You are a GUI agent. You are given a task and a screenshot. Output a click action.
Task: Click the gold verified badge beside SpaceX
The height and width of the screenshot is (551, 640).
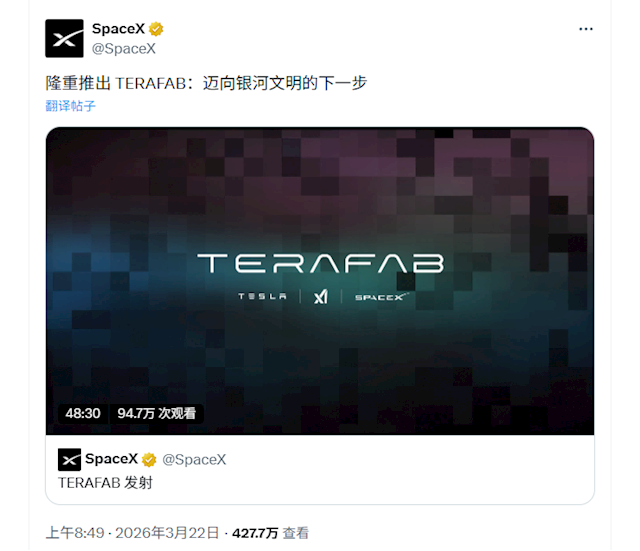pos(156,29)
